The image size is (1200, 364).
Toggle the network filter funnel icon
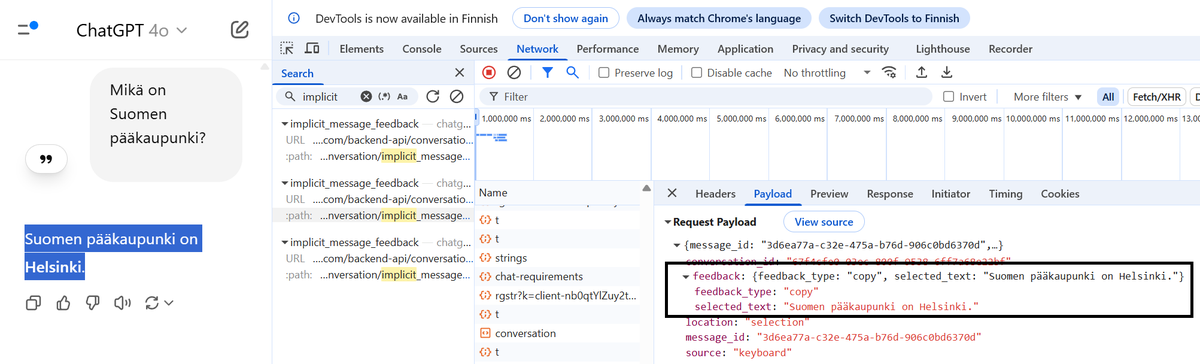[548, 72]
